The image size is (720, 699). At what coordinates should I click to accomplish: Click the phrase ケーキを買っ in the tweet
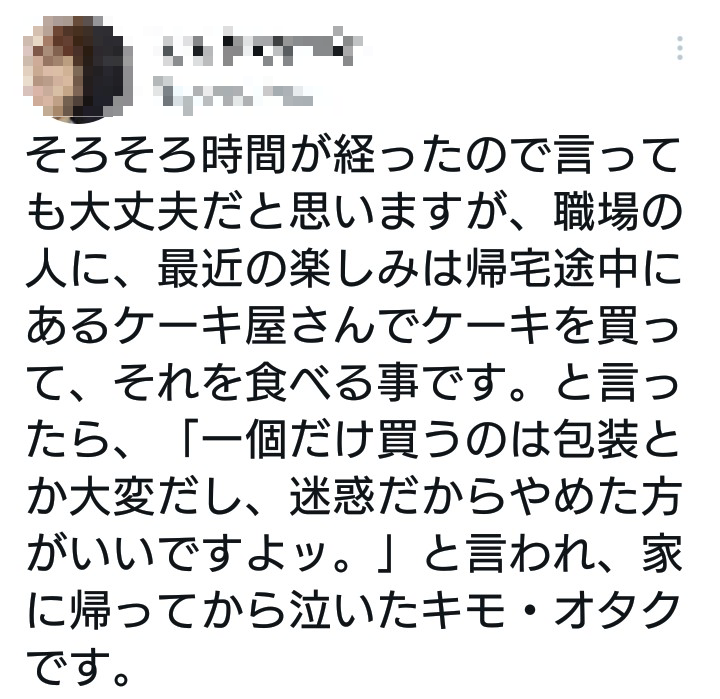pyautogui.click(x=551, y=326)
